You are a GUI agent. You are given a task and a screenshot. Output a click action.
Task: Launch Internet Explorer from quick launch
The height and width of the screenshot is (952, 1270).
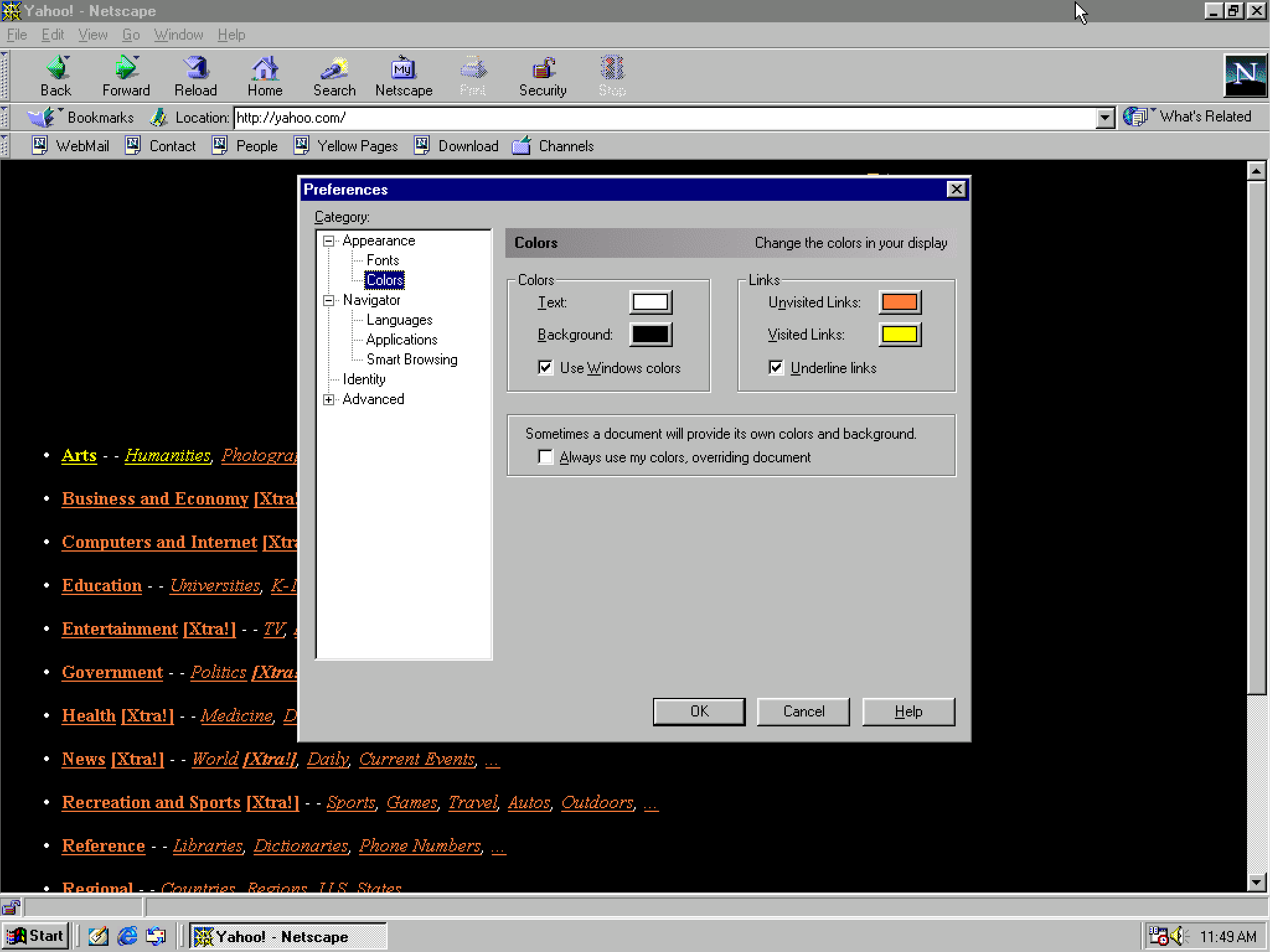click(128, 936)
